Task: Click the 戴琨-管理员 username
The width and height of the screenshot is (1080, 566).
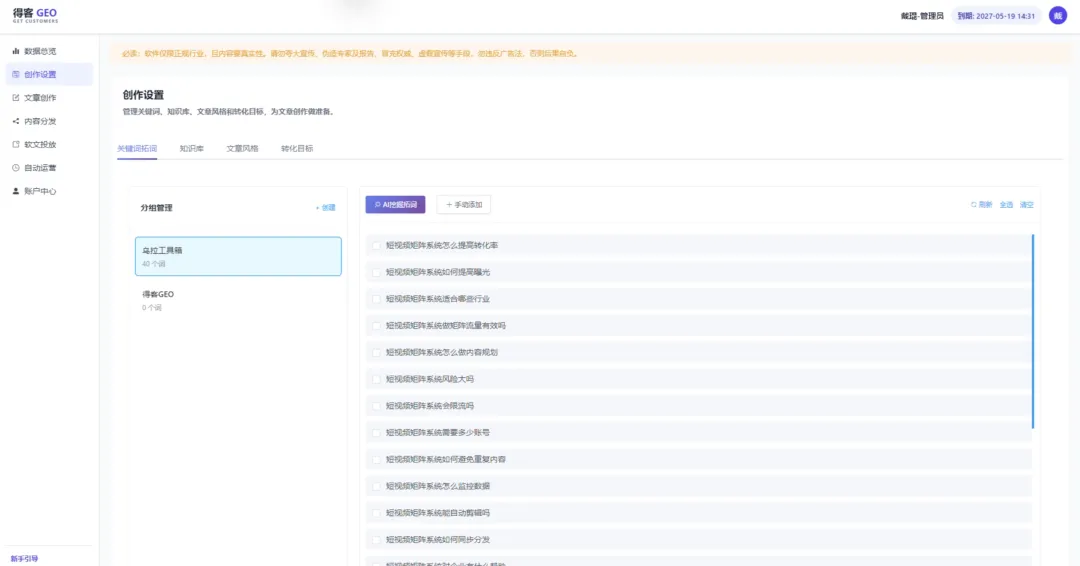Action: click(x=922, y=16)
